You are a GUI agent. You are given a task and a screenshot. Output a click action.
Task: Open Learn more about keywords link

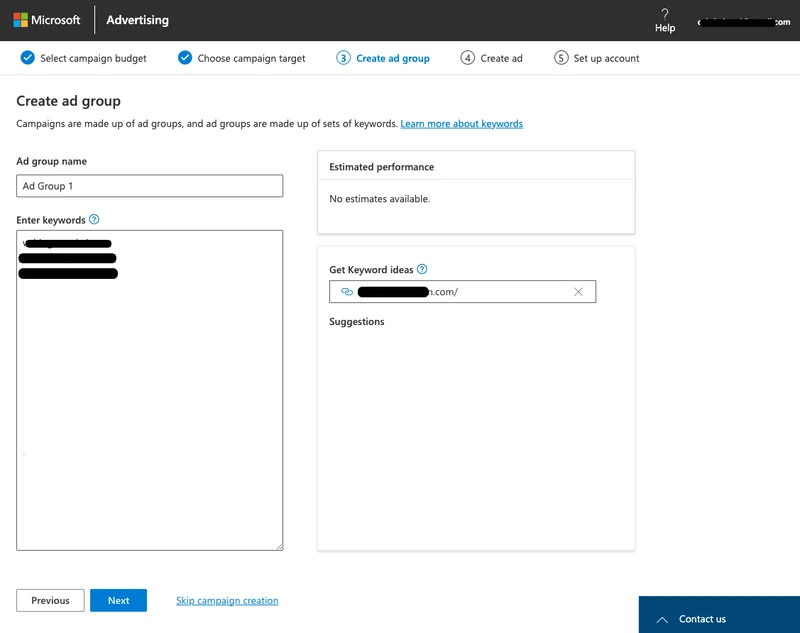coord(461,124)
